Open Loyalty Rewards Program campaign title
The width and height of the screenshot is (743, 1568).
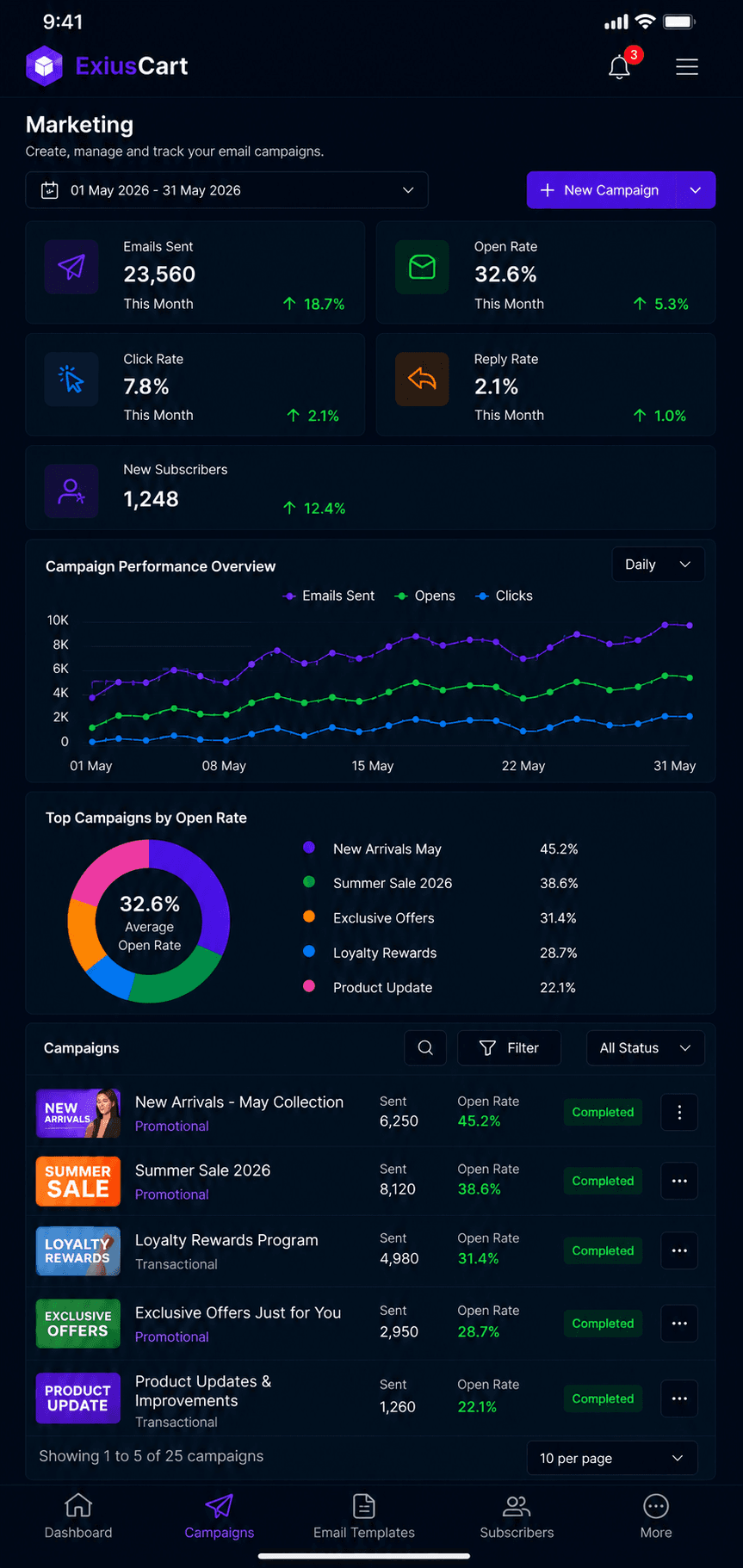pyautogui.click(x=226, y=1240)
